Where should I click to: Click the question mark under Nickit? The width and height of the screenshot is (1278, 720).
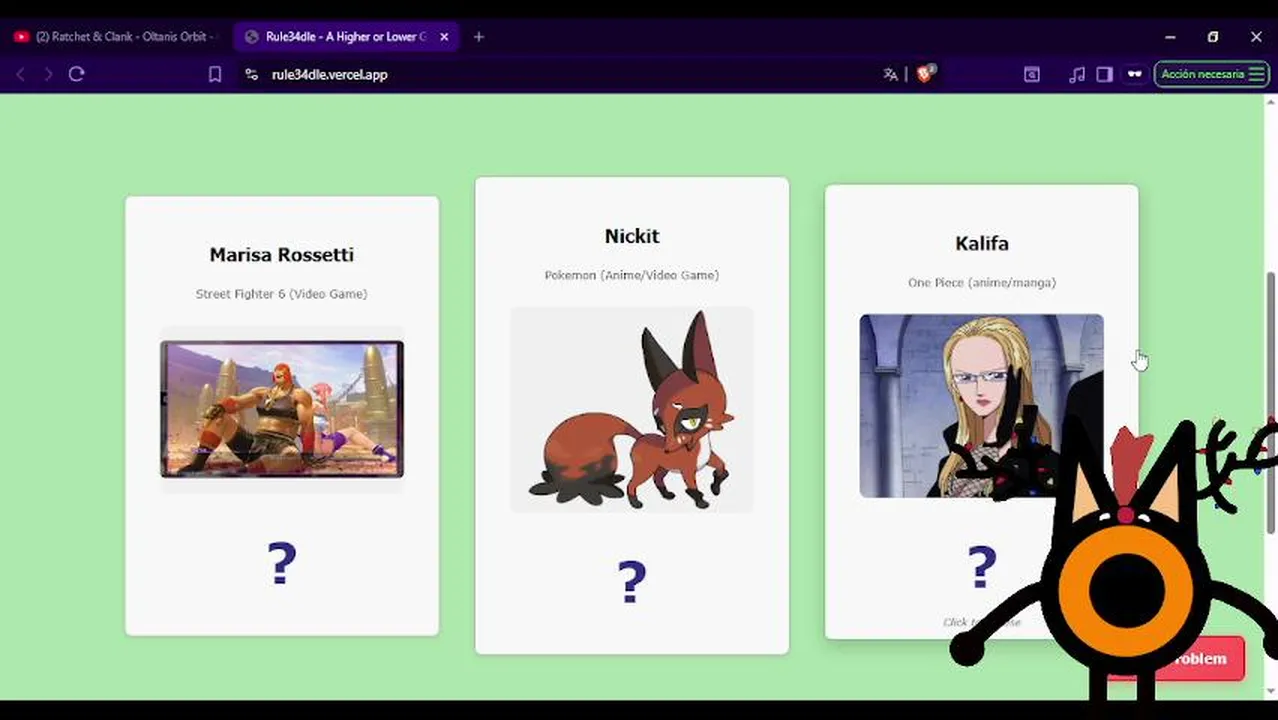pyautogui.click(x=632, y=582)
